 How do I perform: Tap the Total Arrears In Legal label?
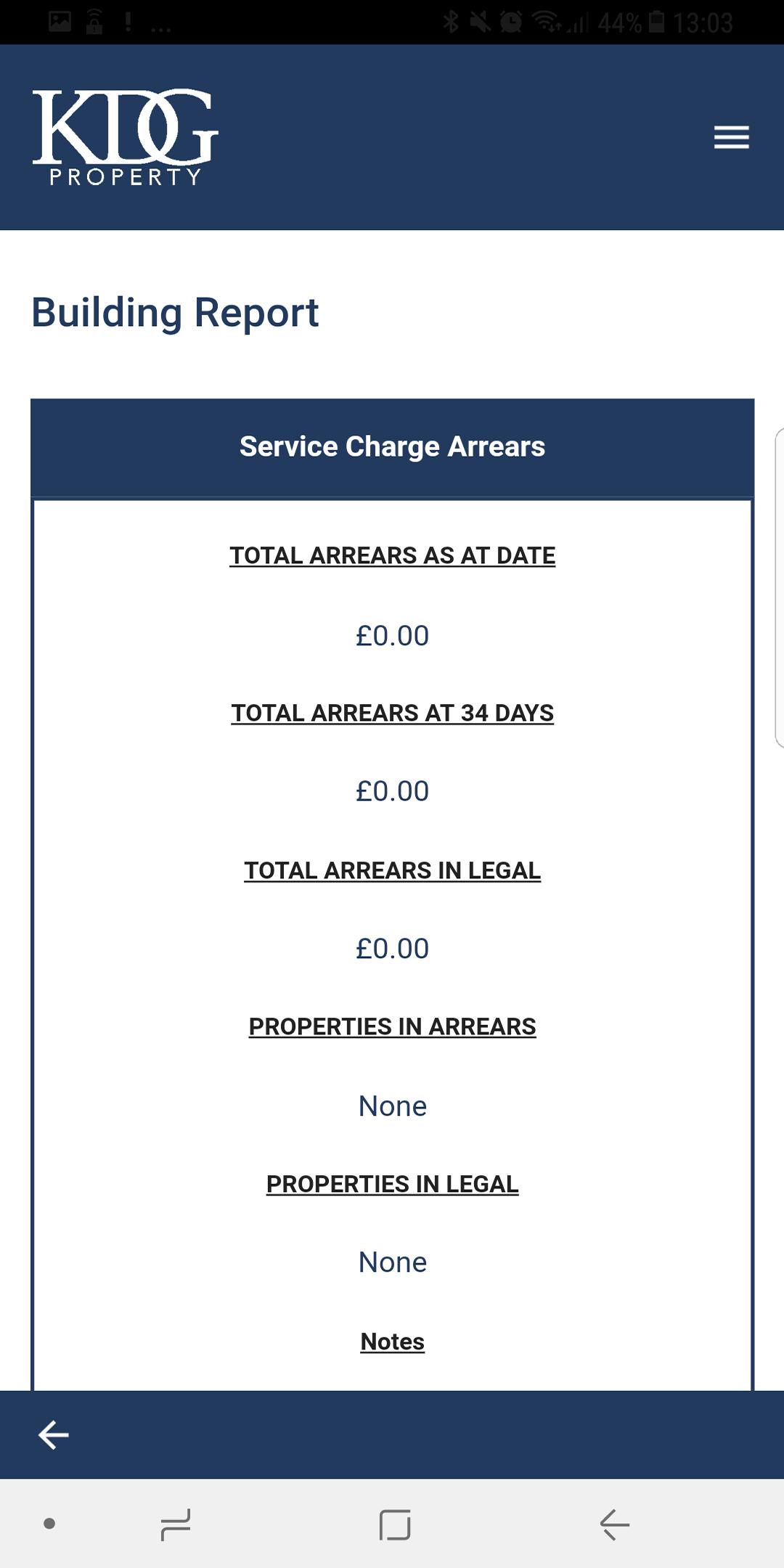392,870
